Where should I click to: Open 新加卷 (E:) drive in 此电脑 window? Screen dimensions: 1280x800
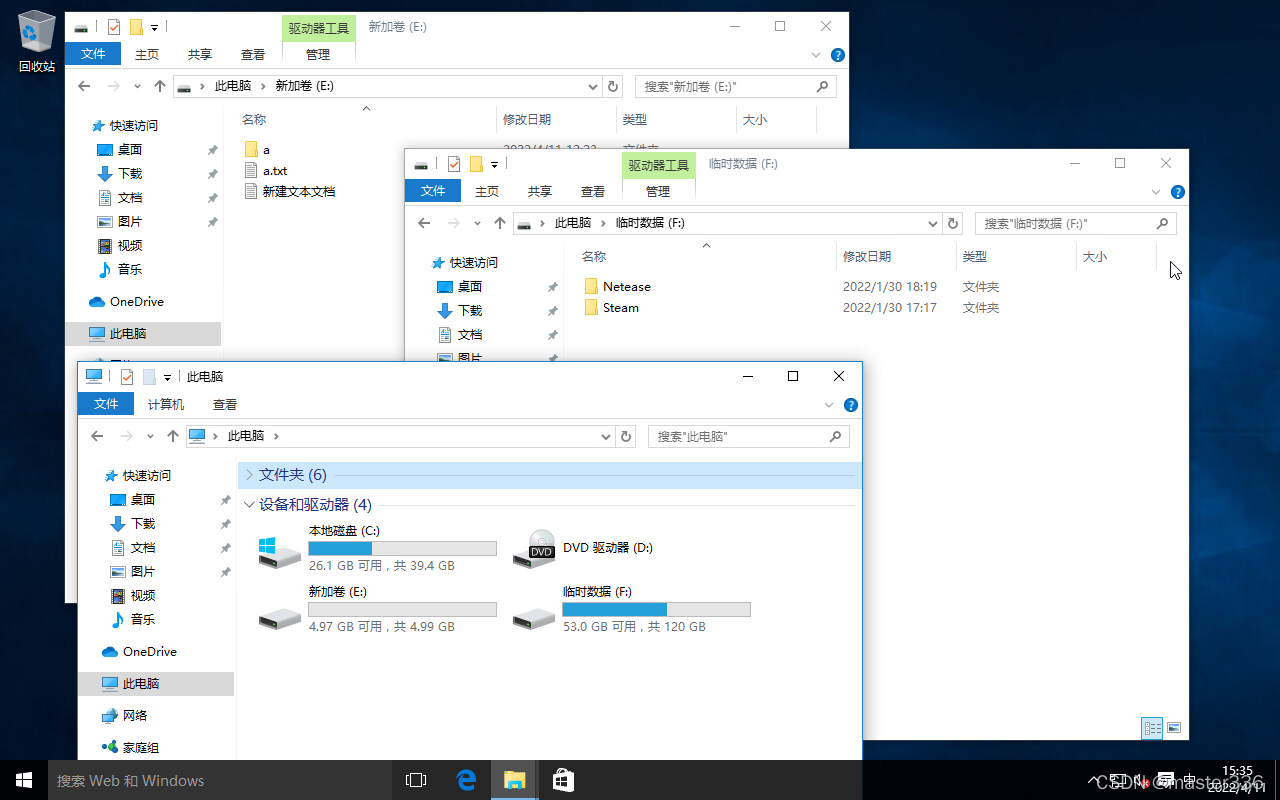click(x=376, y=609)
